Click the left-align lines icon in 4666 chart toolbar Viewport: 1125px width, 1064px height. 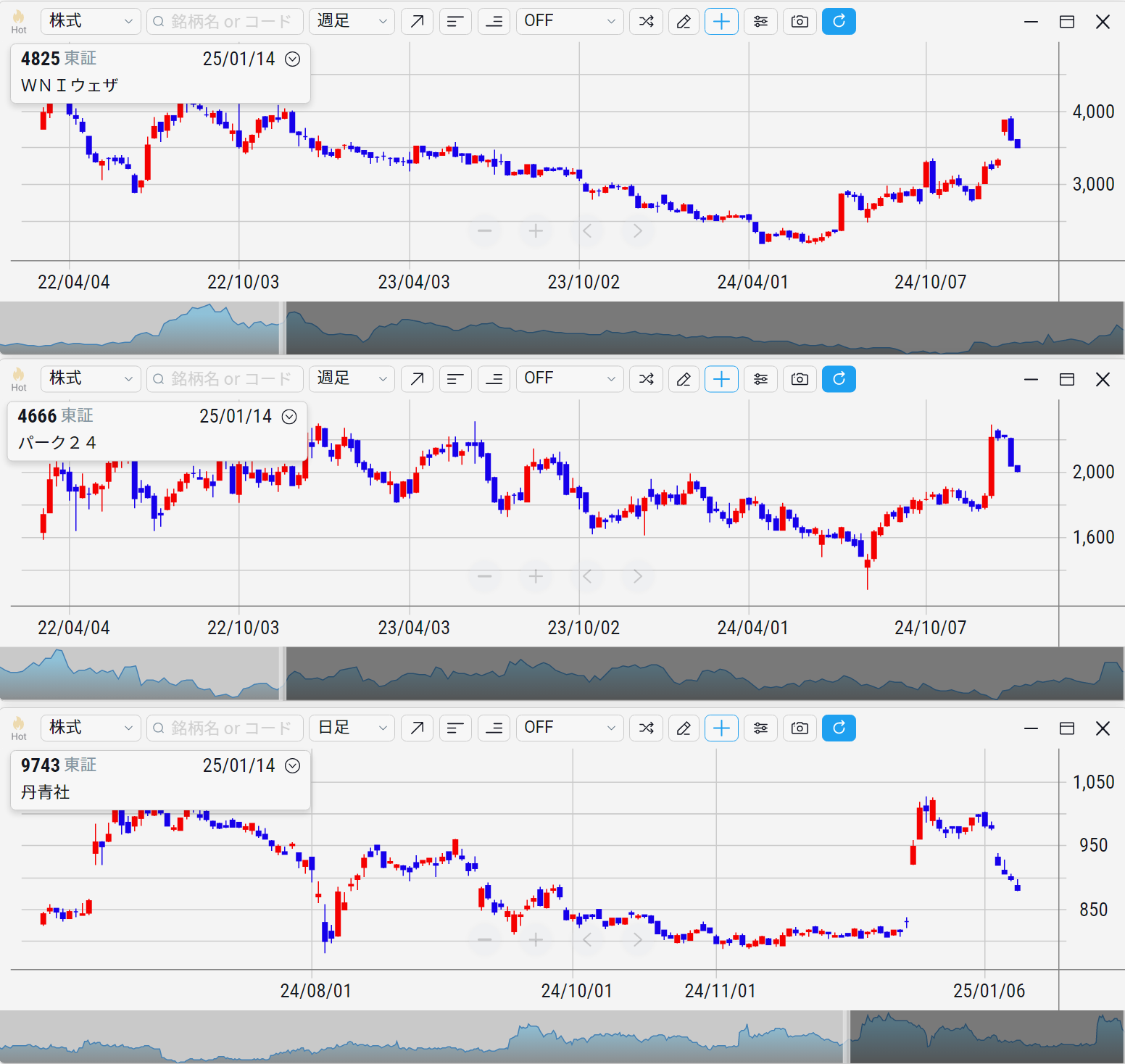click(x=455, y=379)
